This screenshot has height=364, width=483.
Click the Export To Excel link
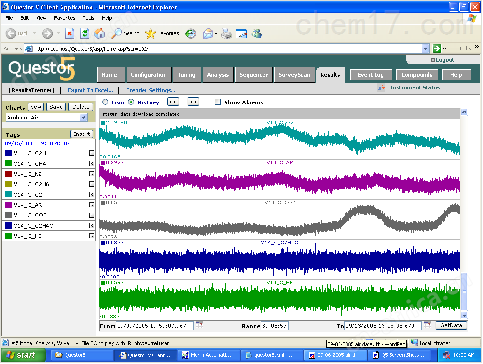90,90
